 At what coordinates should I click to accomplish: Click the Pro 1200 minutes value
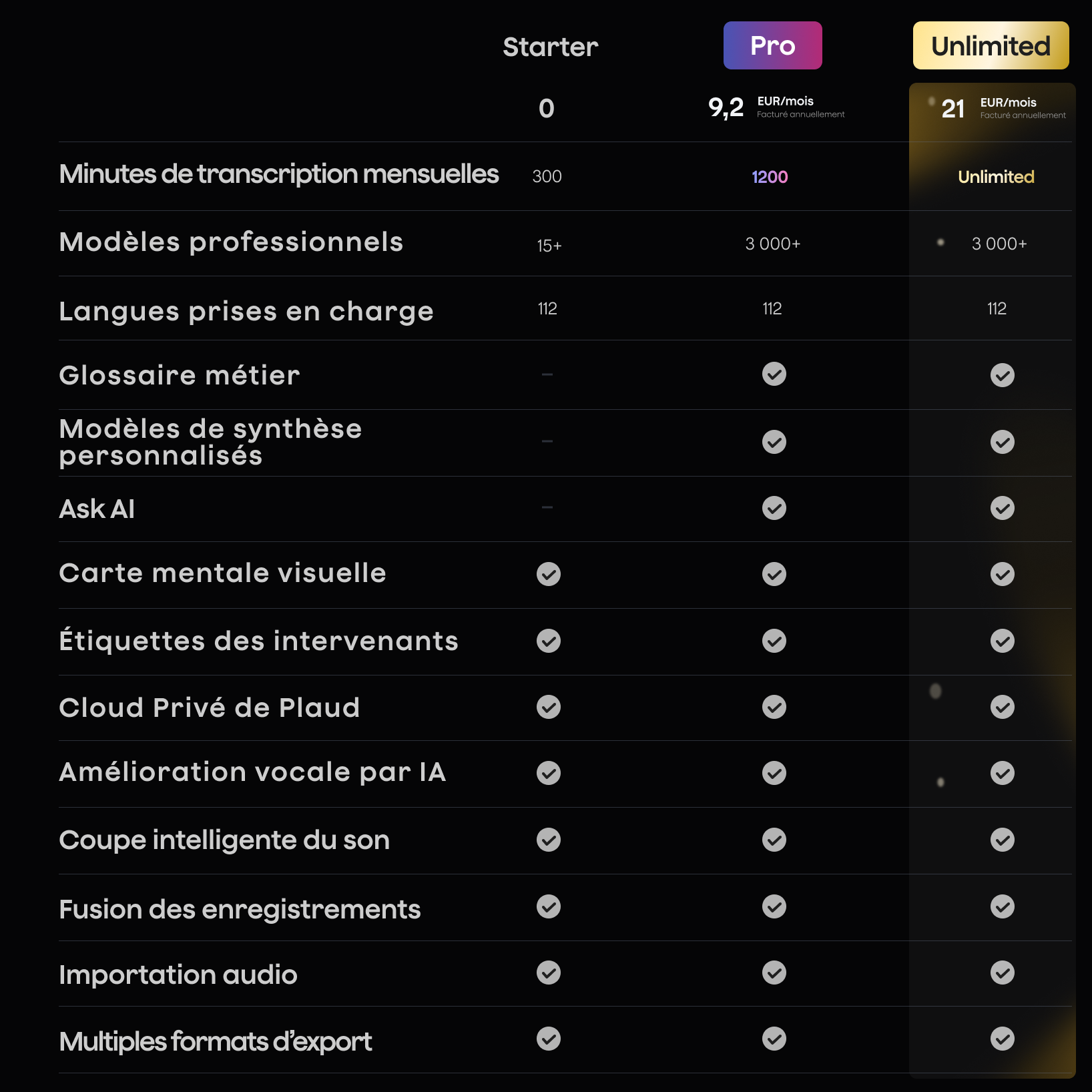pos(770,177)
